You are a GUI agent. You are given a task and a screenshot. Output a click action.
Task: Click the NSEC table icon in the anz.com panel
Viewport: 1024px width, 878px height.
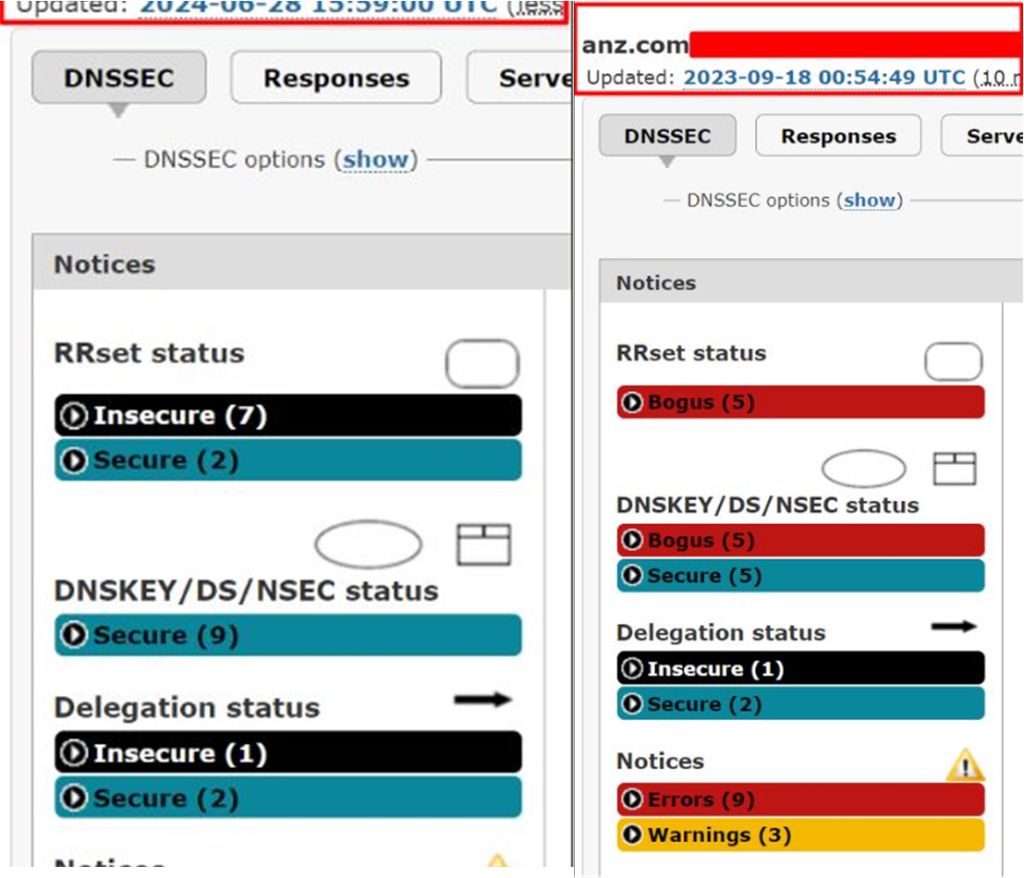click(954, 469)
